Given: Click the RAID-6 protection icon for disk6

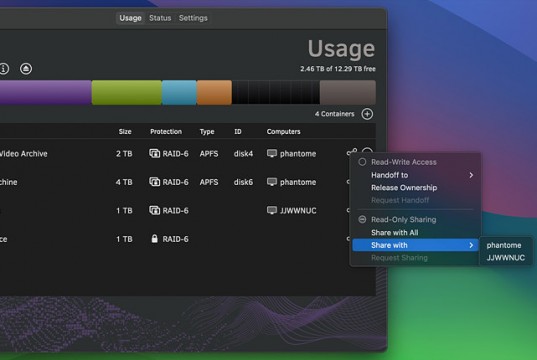Looking at the screenshot, I should 154,182.
